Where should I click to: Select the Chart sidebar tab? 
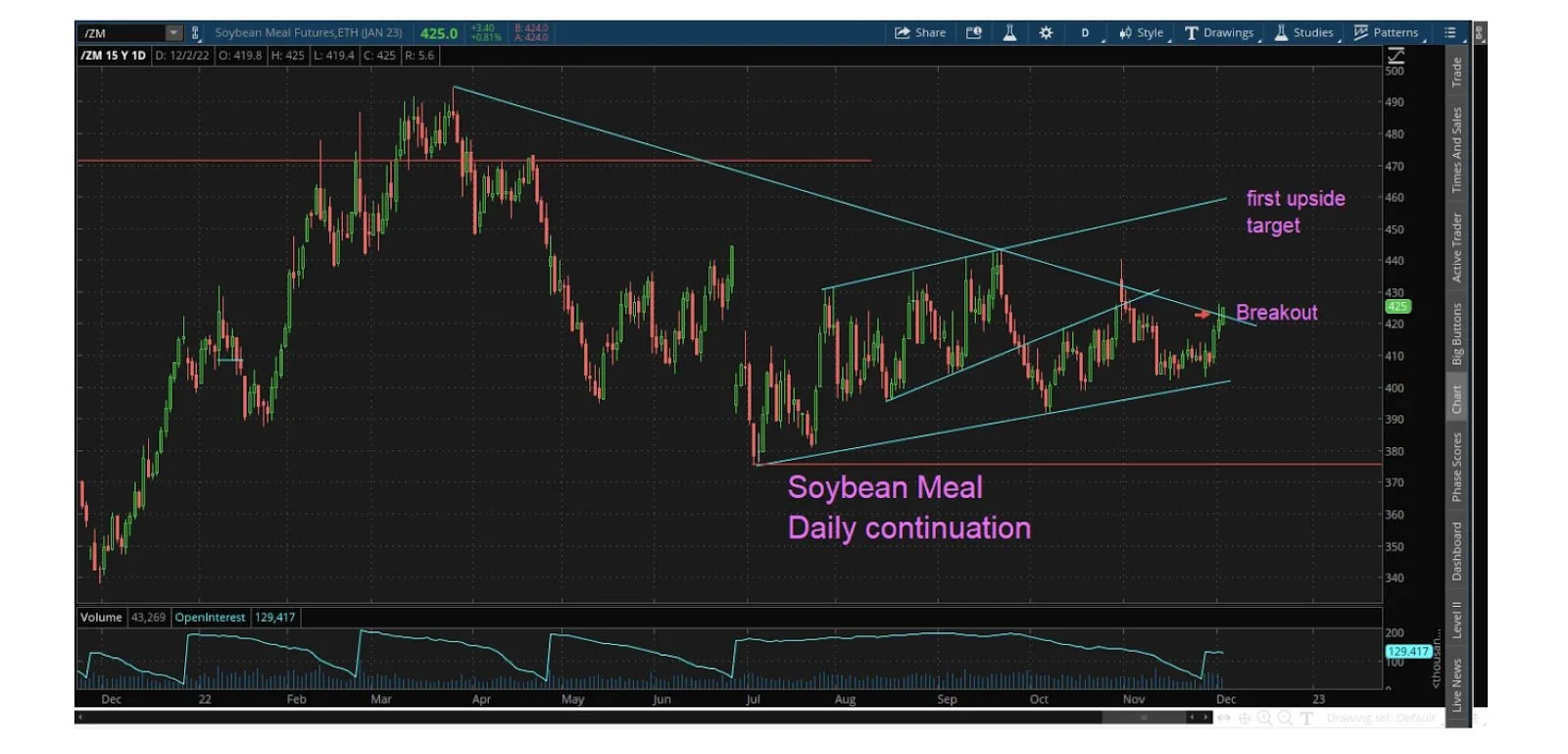click(1457, 398)
